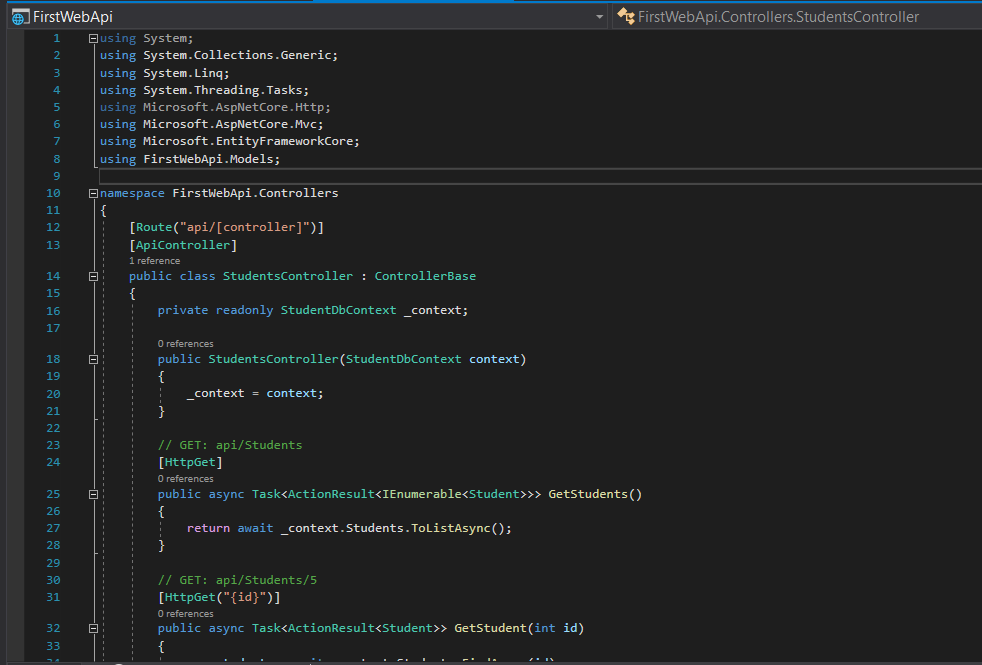Screen dimensions: 982x665
Task: Open the document dropdown next to FirstWebApi
Action: tap(601, 16)
